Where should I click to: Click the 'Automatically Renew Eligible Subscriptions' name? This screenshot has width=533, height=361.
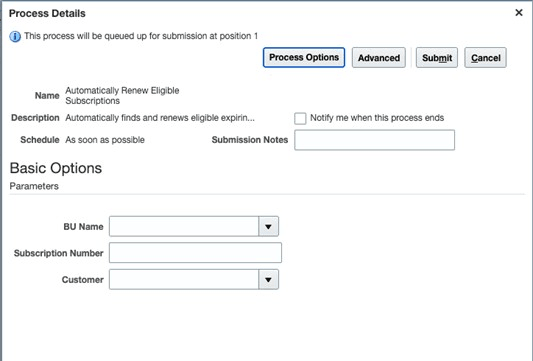tap(122, 96)
